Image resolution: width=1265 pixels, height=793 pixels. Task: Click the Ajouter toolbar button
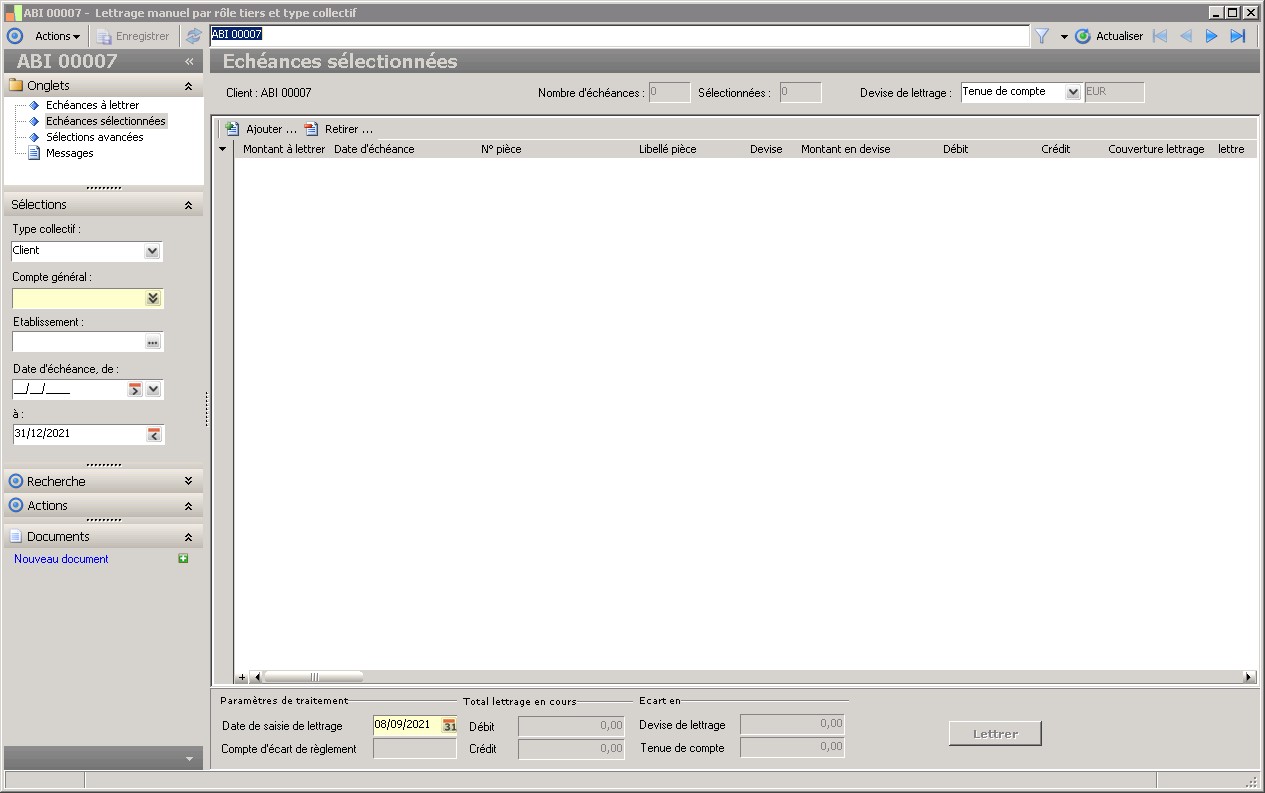[262, 129]
